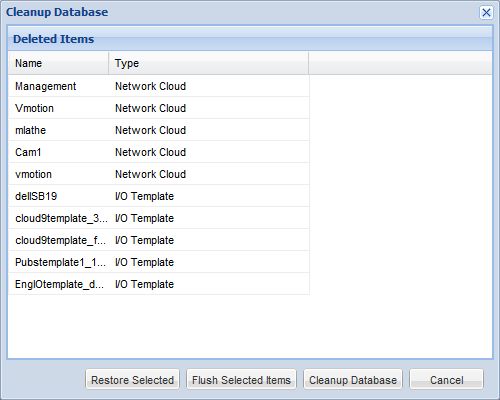Select the Management row name
This screenshot has height=400, width=500.
pyautogui.click(x=46, y=86)
